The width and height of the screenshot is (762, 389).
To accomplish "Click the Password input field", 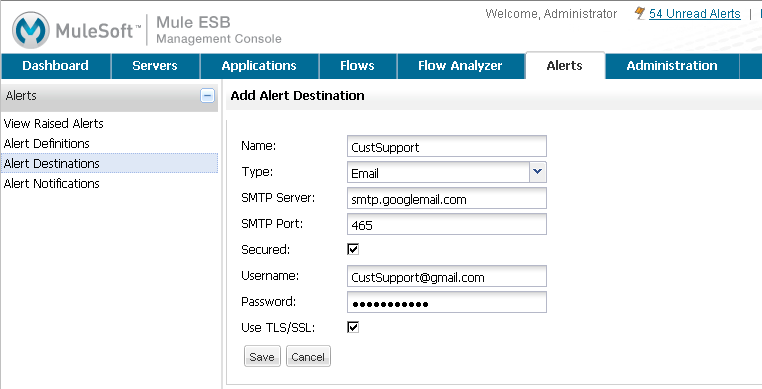I will 447,302.
